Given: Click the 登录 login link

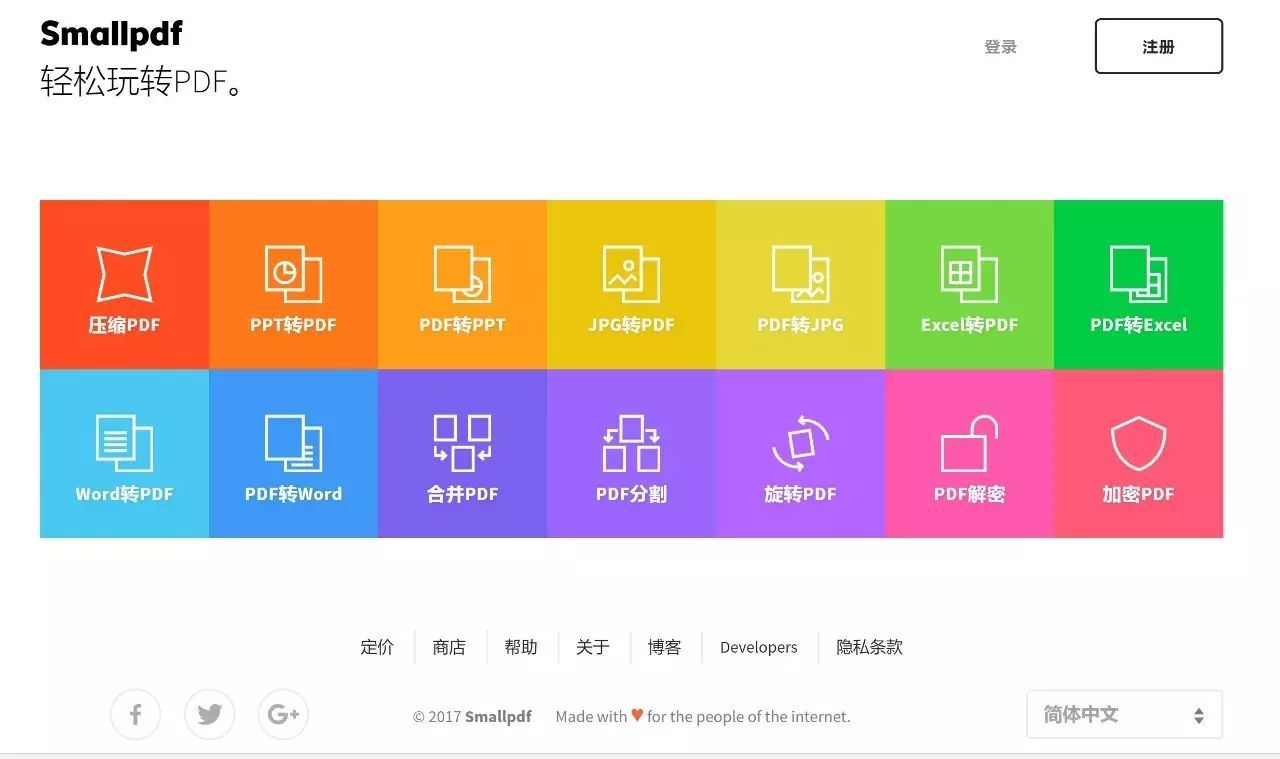Looking at the screenshot, I should 1000,47.
